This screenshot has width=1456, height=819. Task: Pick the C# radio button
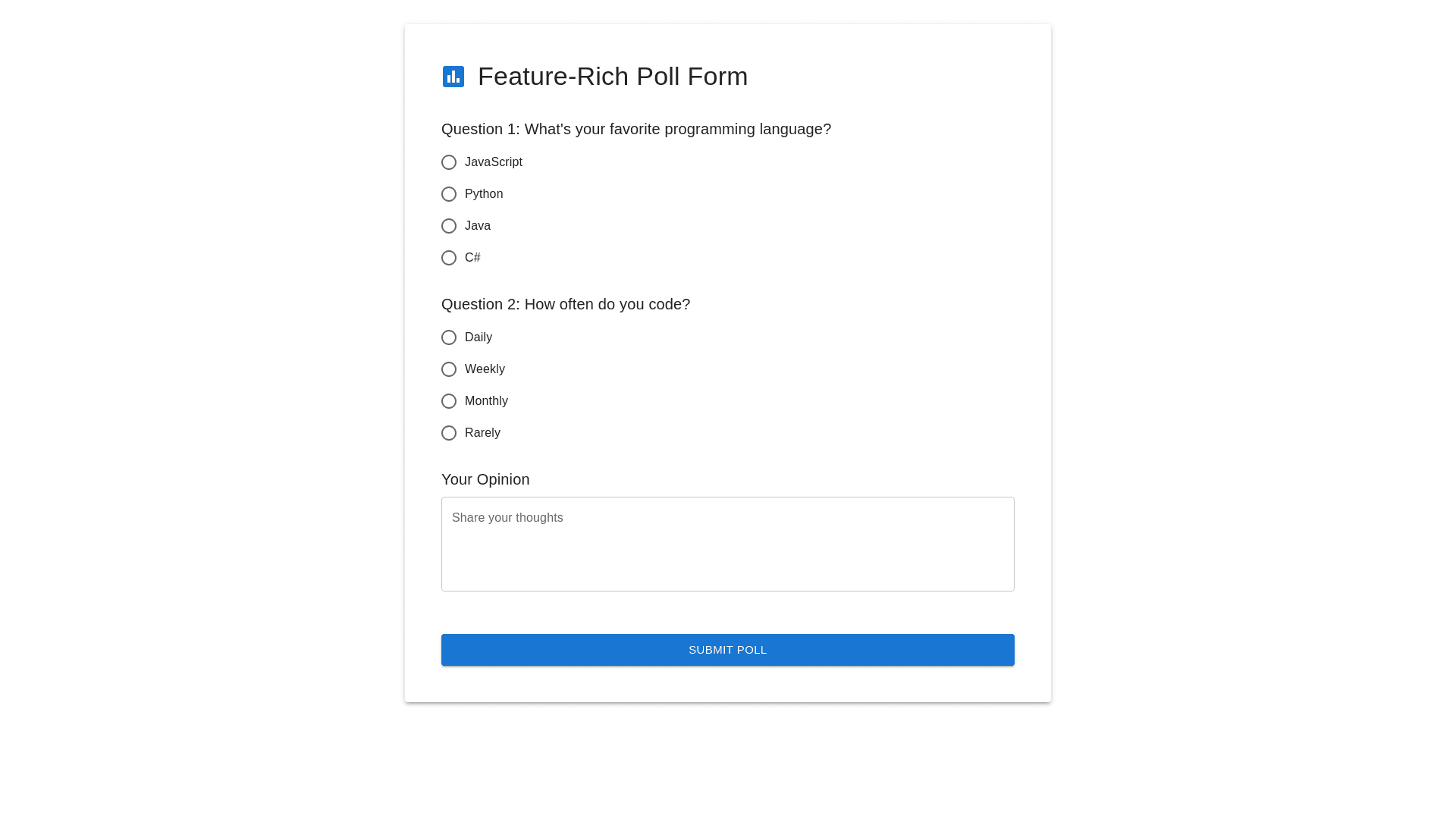pyautogui.click(x=449, y=258)
